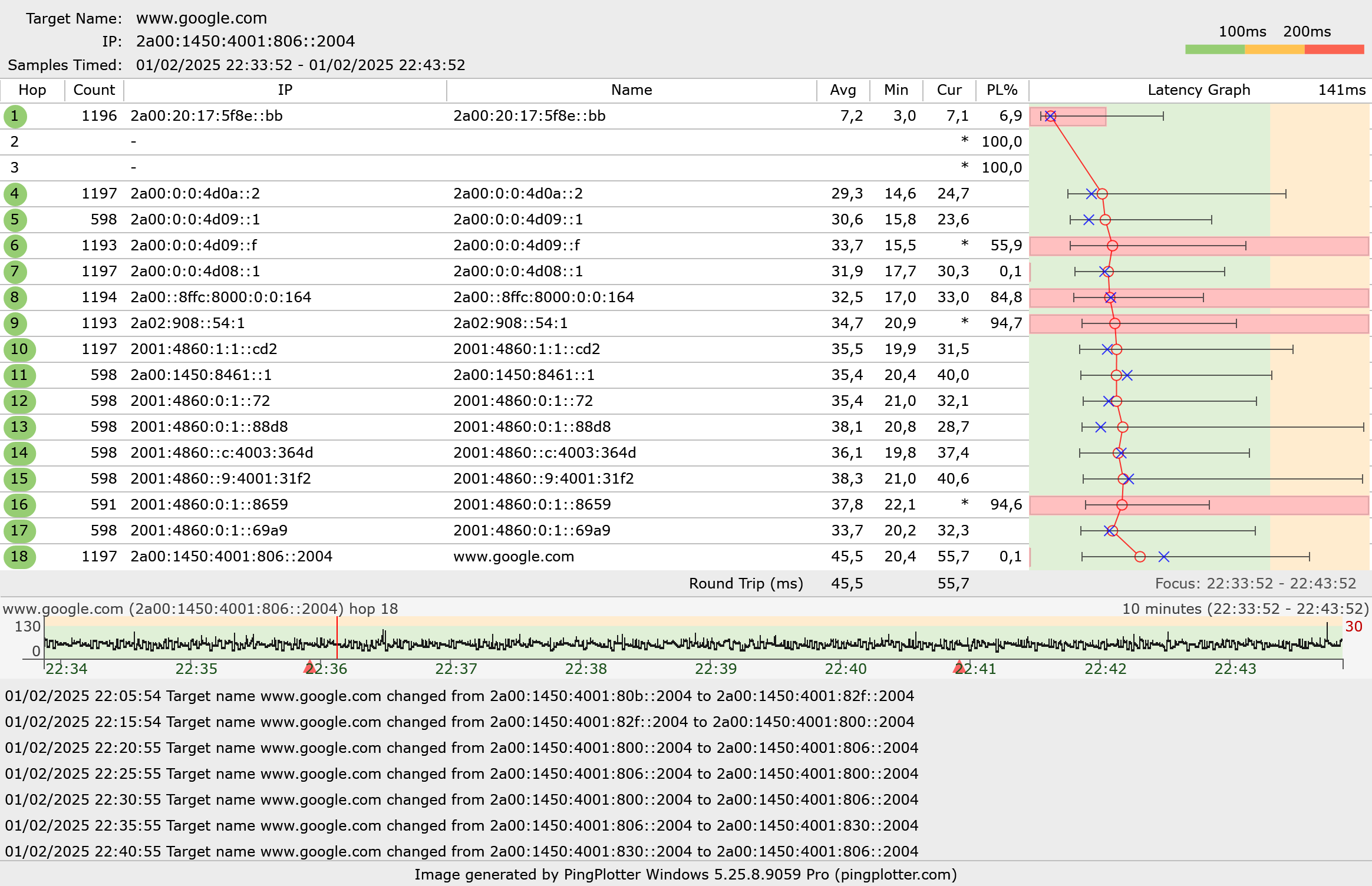Click the green hop 1 circle icon

pyautogui.click(x=15, y=116)
